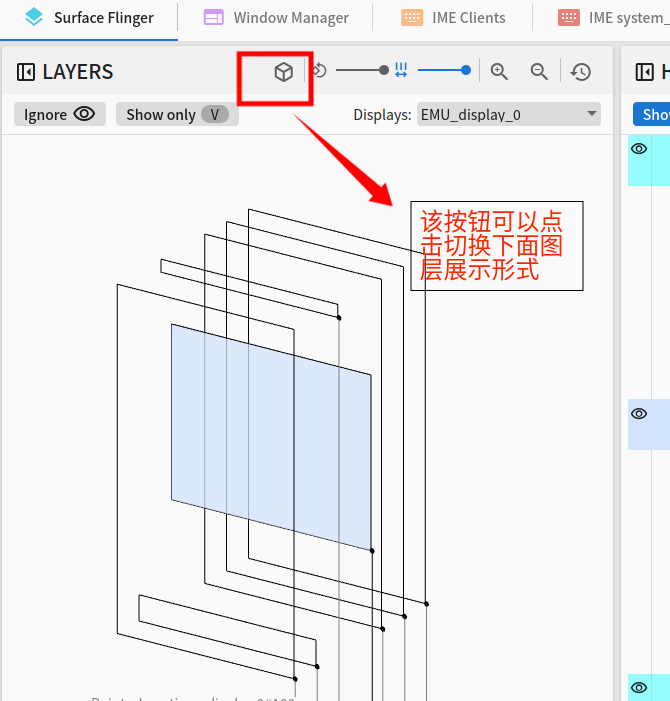Open the IME Clients tab
Image resolution: width=670 pixels, height=701 pixels.
(453, 18)
